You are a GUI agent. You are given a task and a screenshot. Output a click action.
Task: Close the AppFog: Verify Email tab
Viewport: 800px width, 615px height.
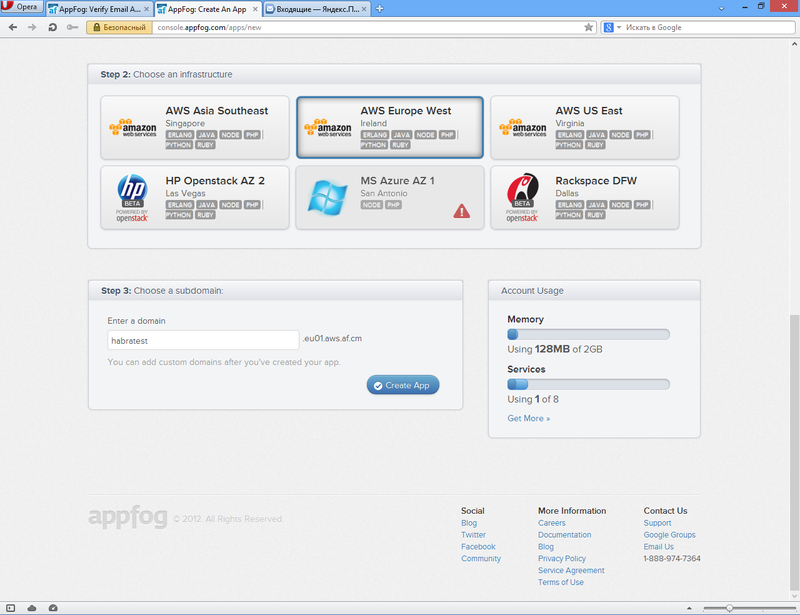click(x=146, y=9)
